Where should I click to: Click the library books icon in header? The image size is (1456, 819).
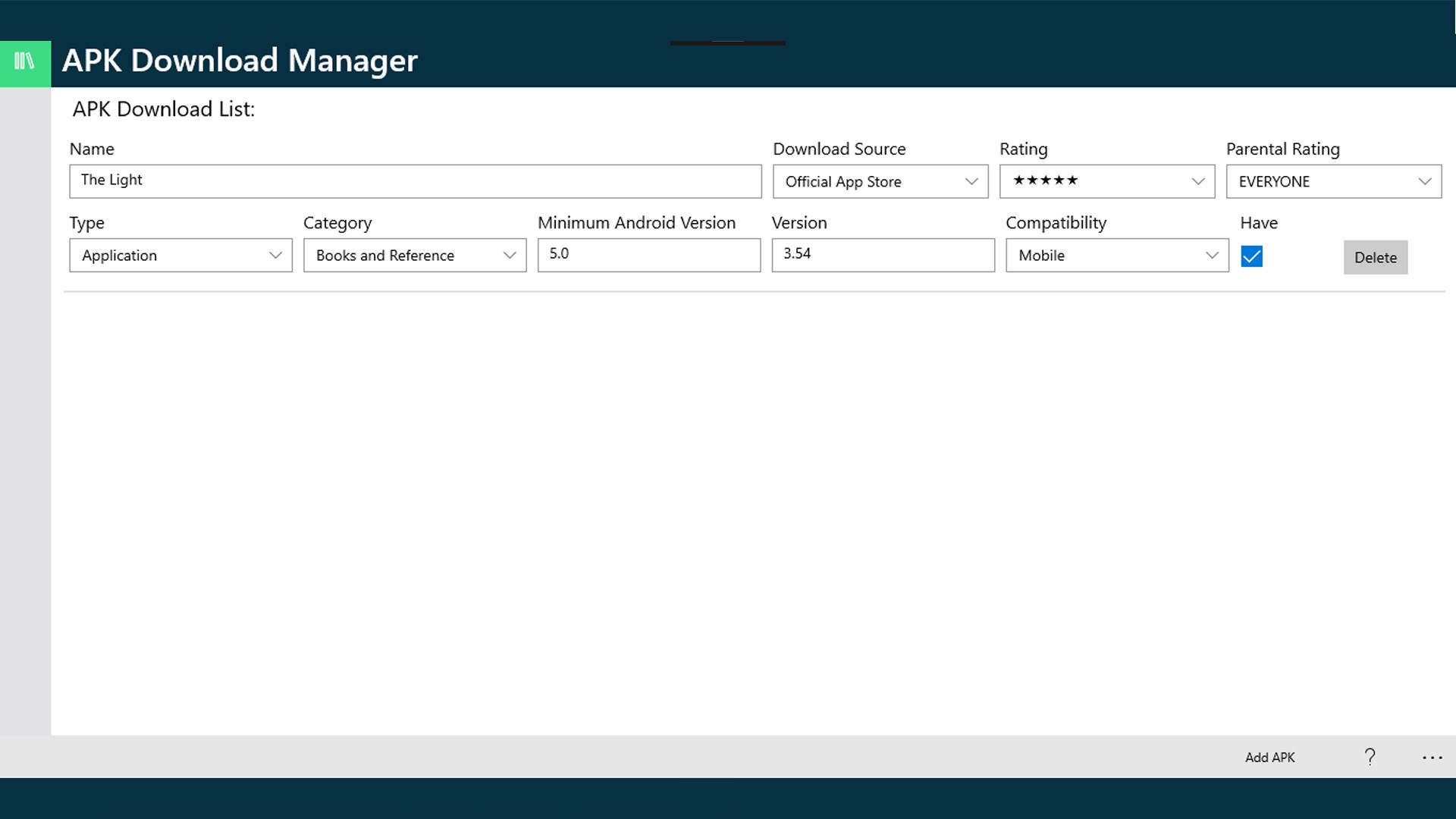pyautogui.click(x=25, y=61)
